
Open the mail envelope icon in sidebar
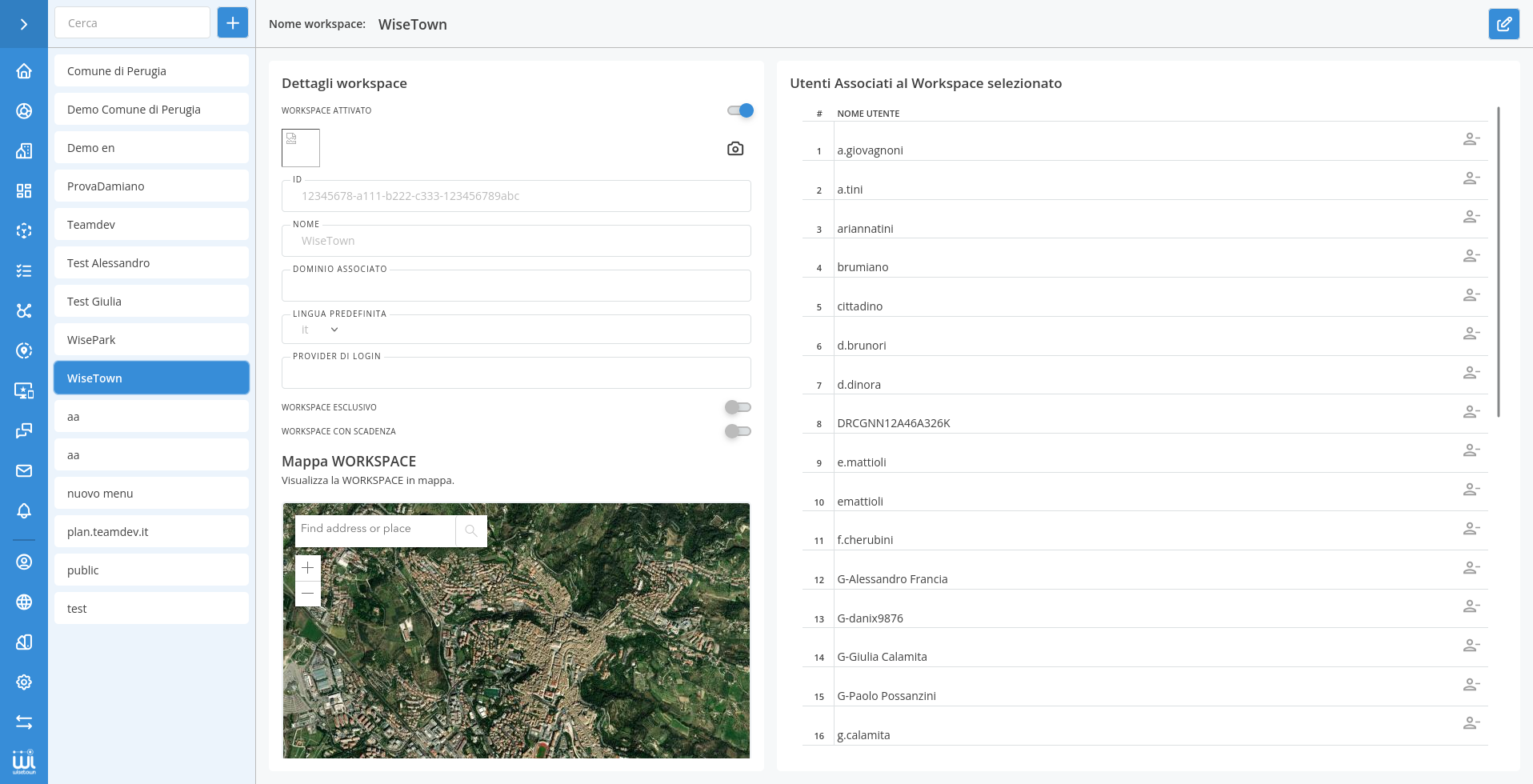[24, 471]
